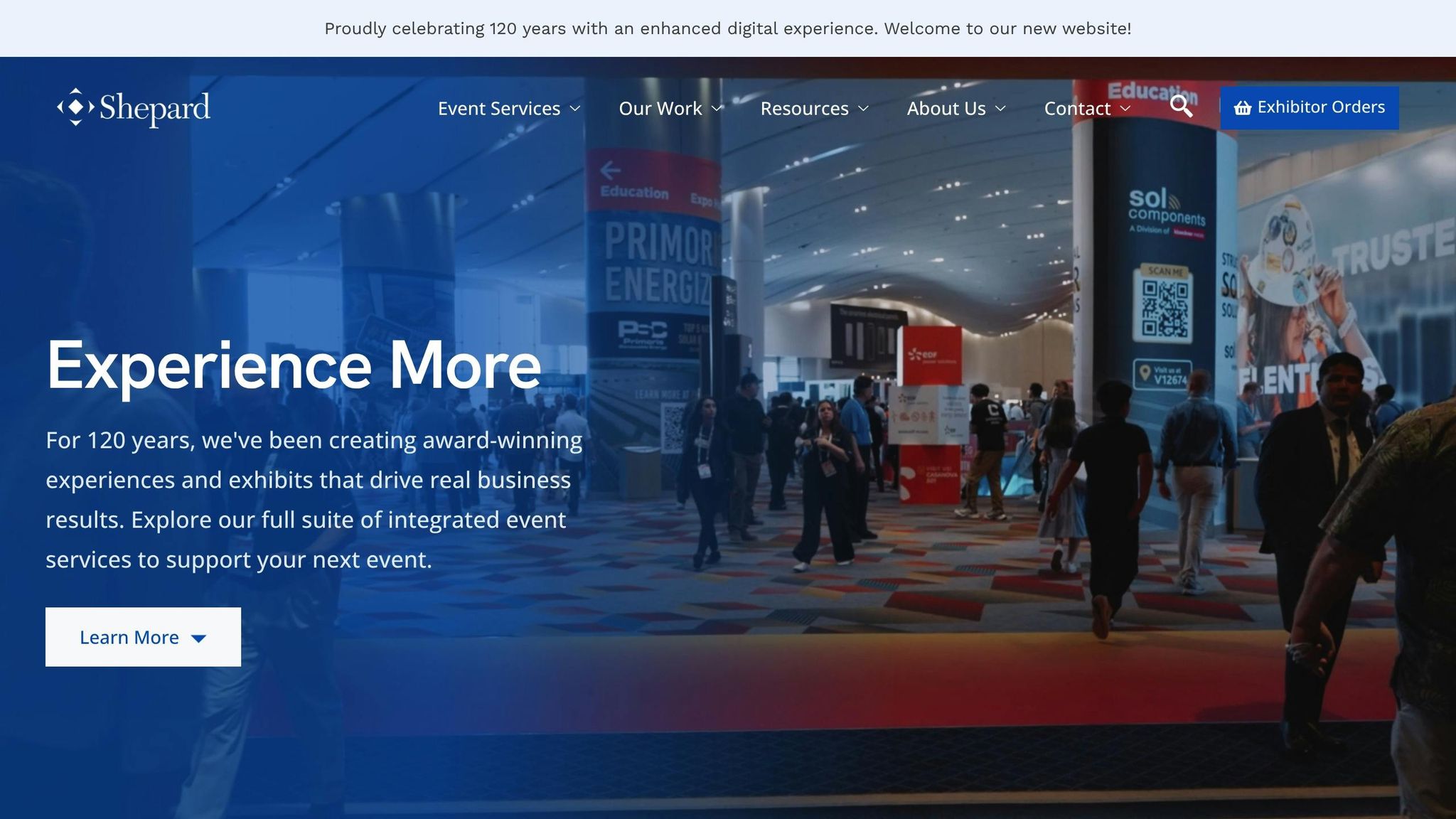Expand the Event Services chevron

(575, 109)
